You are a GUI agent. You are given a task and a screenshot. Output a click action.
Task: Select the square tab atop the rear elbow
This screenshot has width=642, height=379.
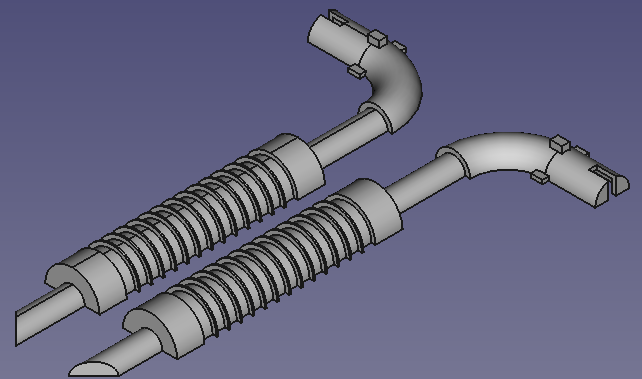[378, 38]
